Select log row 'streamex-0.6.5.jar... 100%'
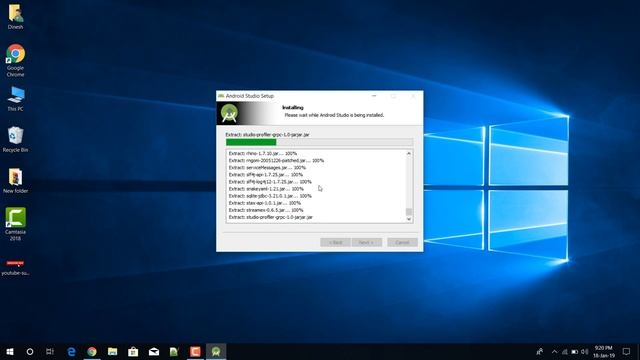 tap(266, 210)
